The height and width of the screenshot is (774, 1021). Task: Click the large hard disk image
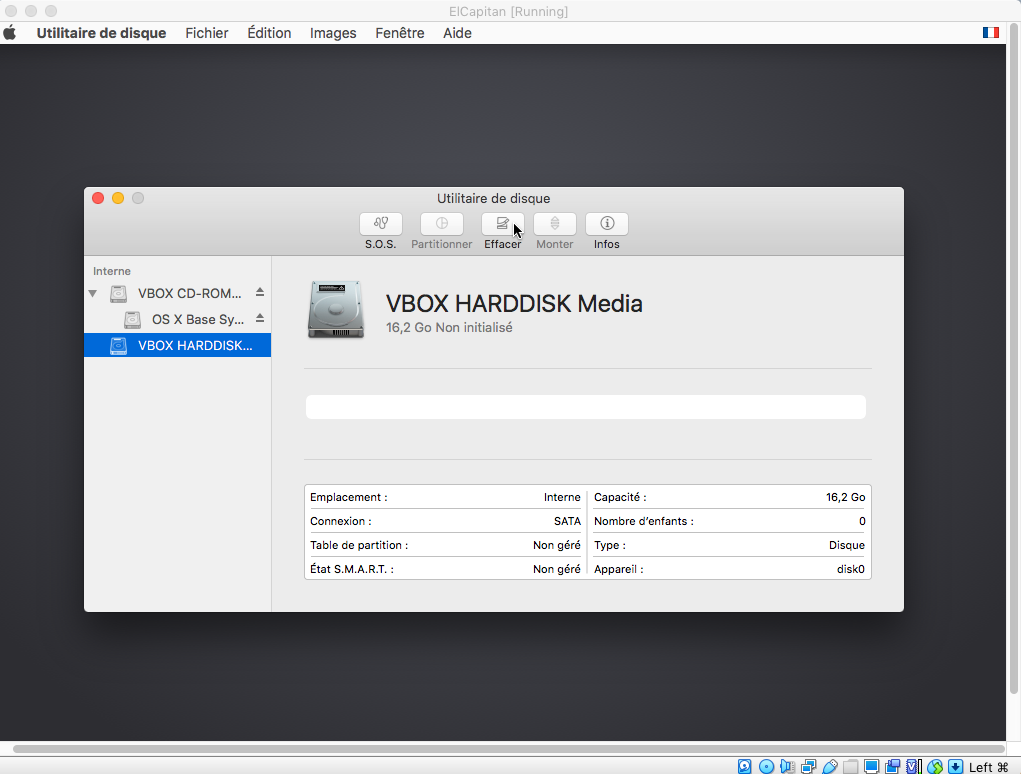pos(336,310)
